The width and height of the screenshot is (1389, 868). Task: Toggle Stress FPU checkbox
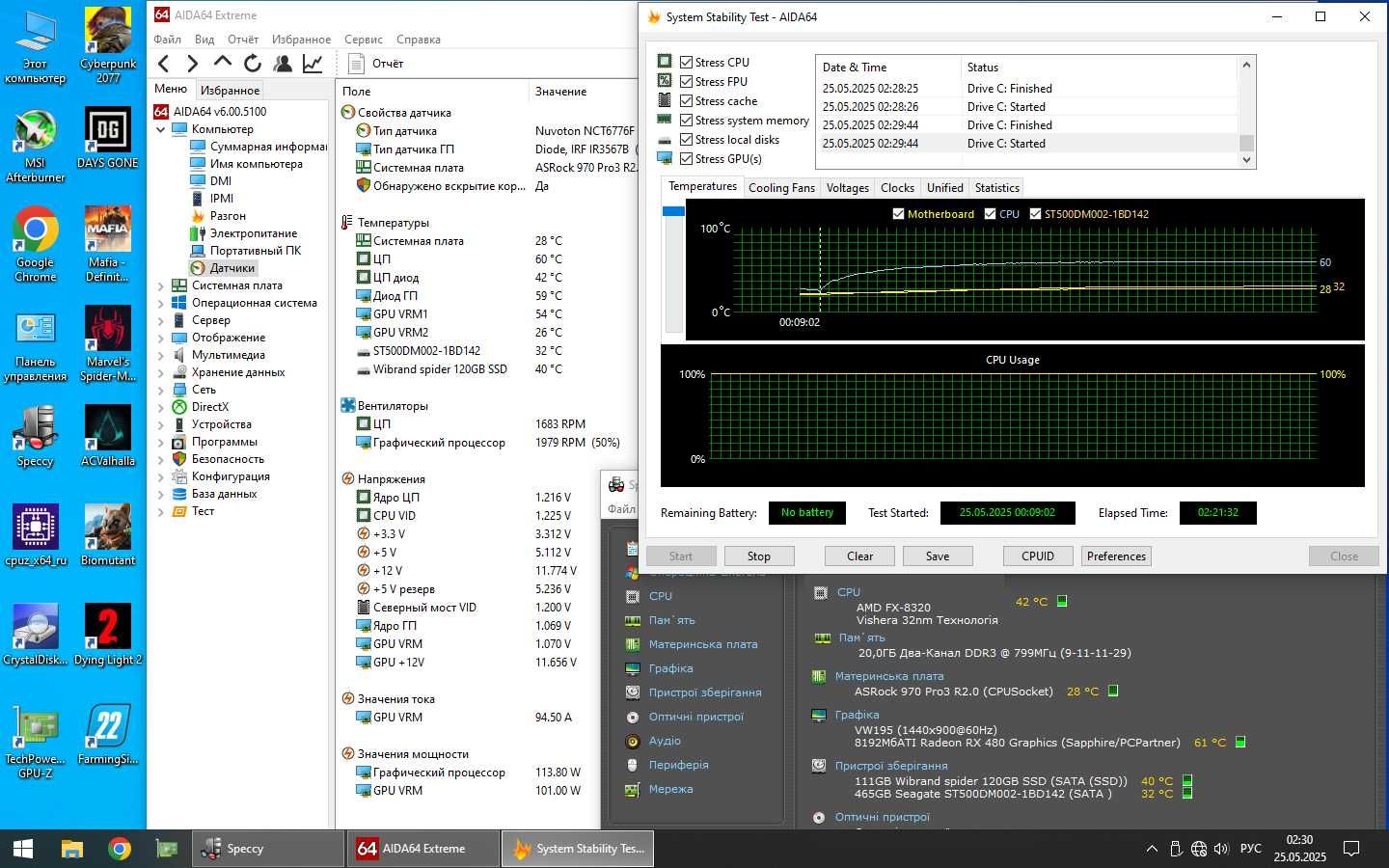tap(687, 81)
